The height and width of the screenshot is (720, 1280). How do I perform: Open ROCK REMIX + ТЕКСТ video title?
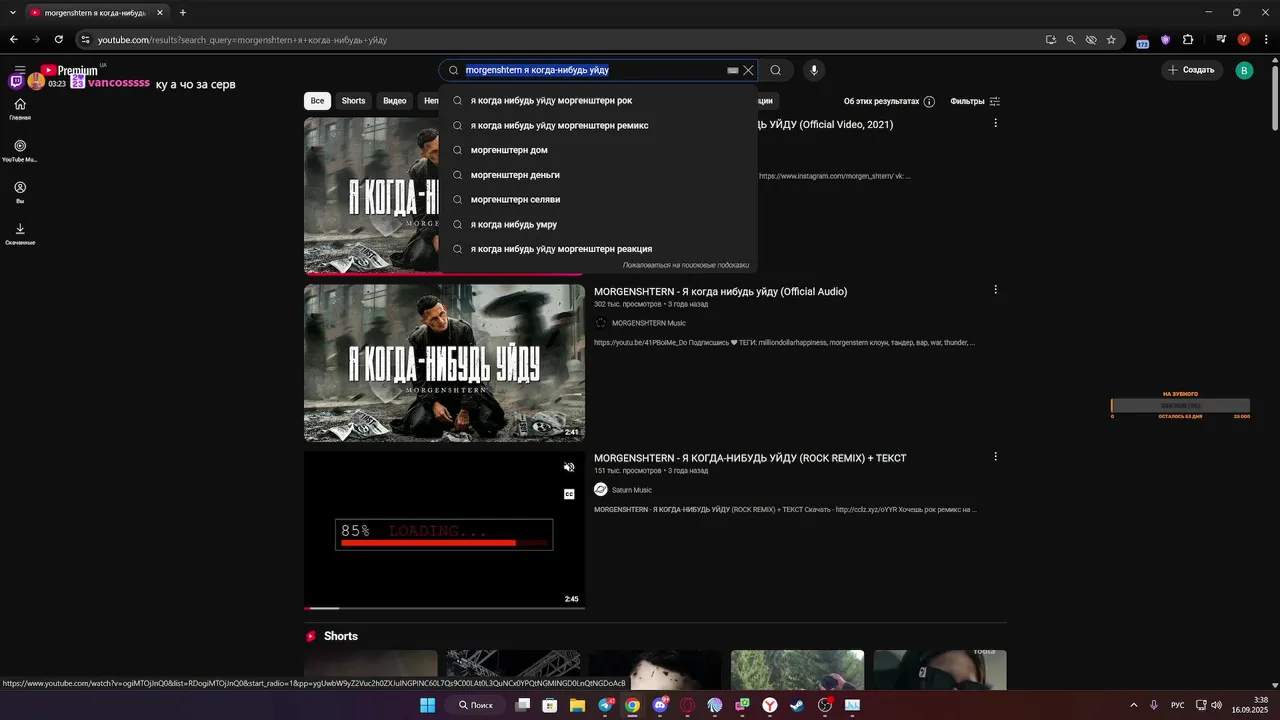coord(750,458)
